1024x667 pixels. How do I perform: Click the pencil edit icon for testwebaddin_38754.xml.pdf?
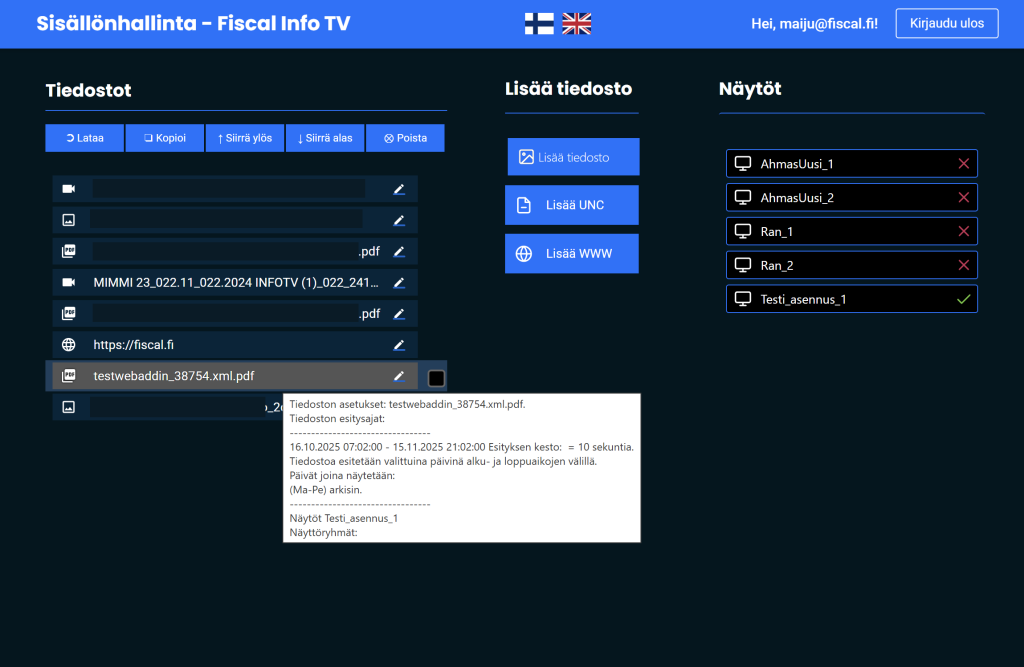(399, 376)
